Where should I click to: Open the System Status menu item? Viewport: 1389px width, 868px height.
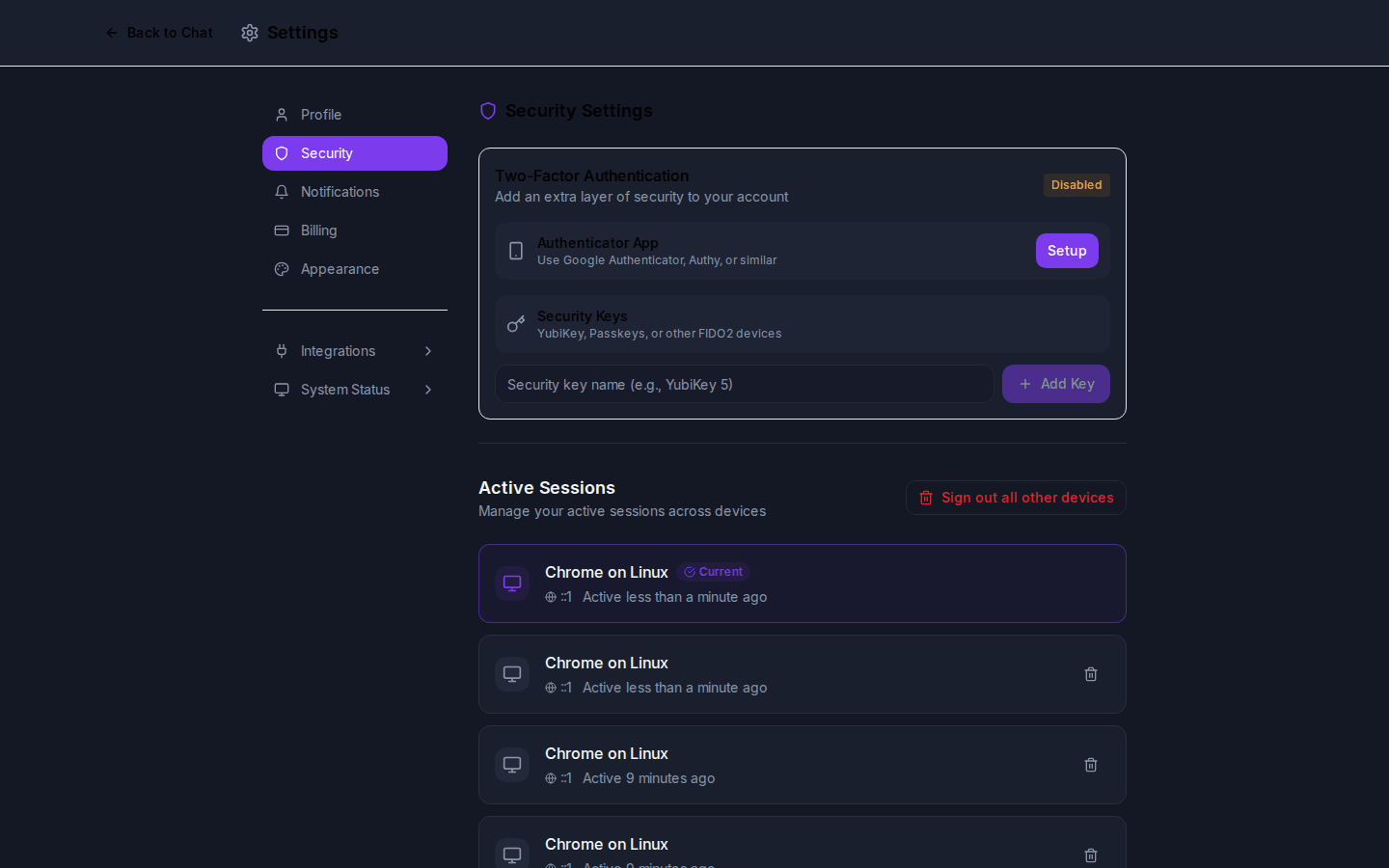pyautogui.click(x=355, y=390)
